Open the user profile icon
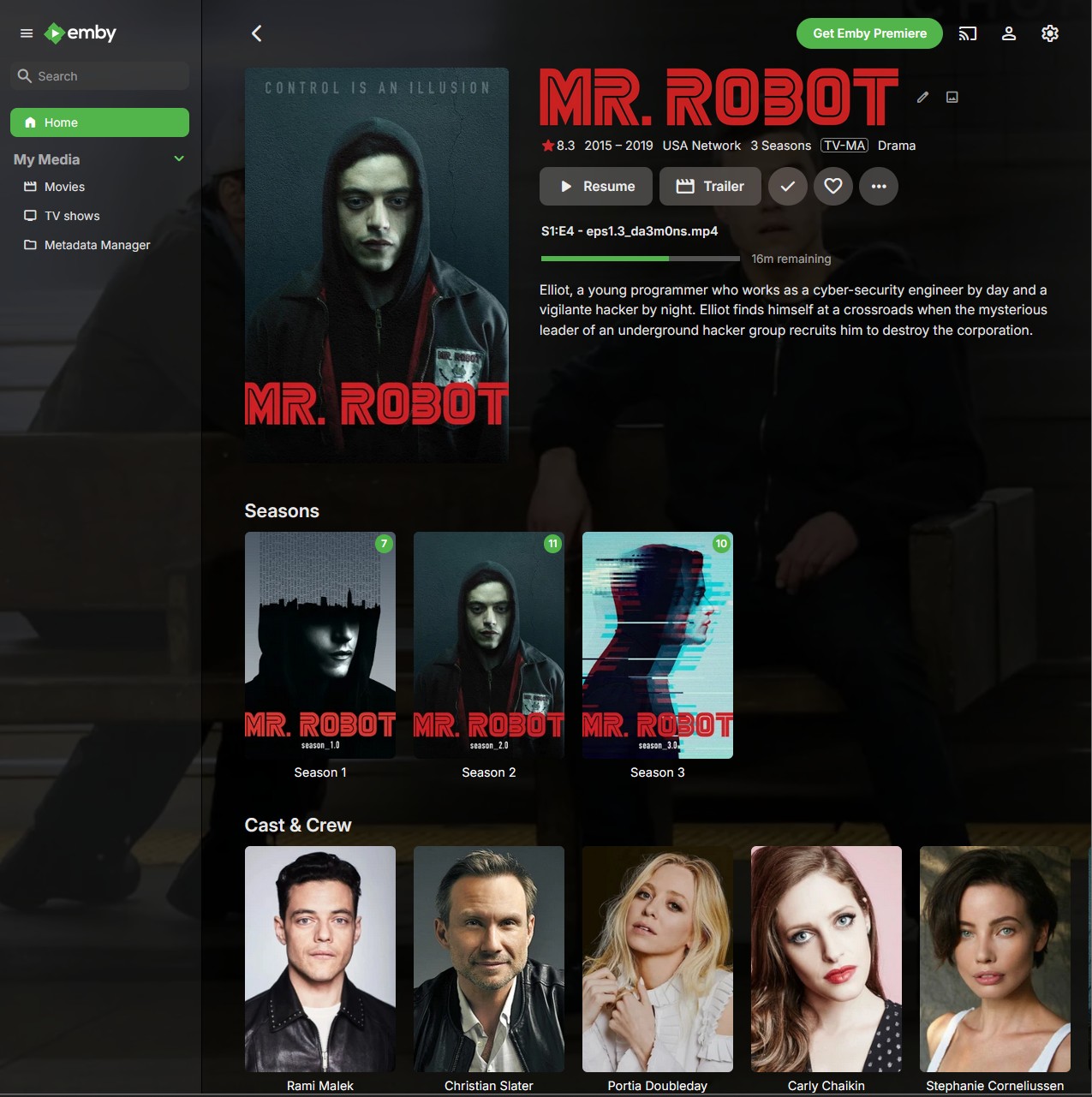Viewport: 1092px width, 1097px height. tap(1009, 33)
